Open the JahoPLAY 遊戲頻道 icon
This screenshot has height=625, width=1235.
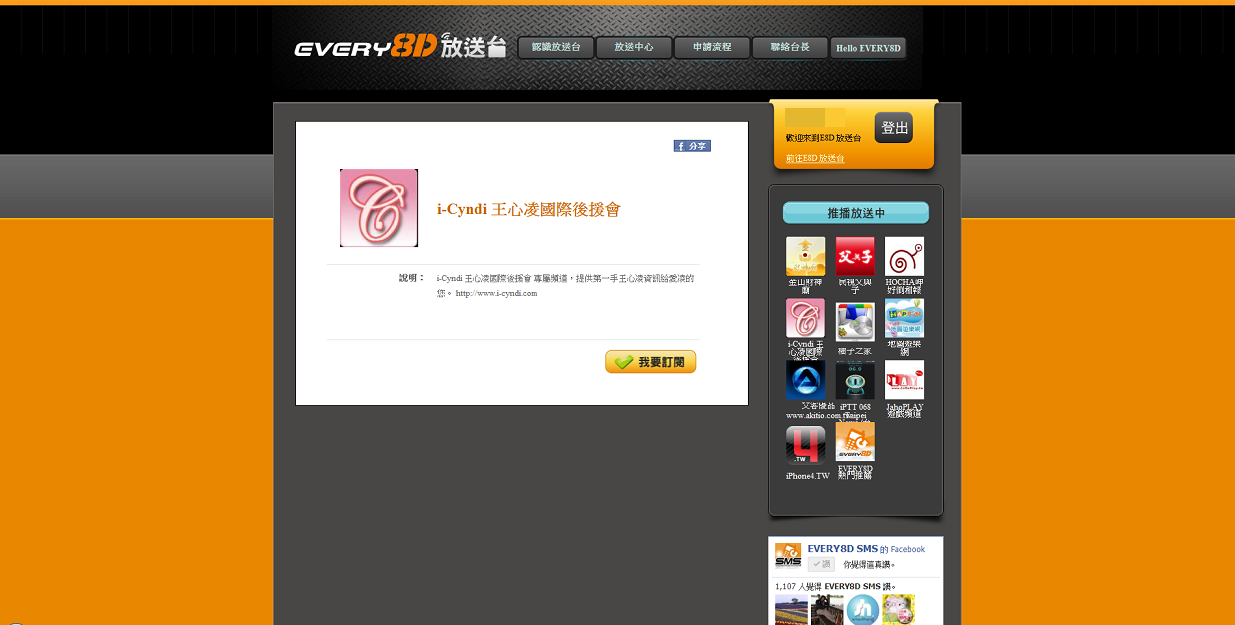coord(904,380)
